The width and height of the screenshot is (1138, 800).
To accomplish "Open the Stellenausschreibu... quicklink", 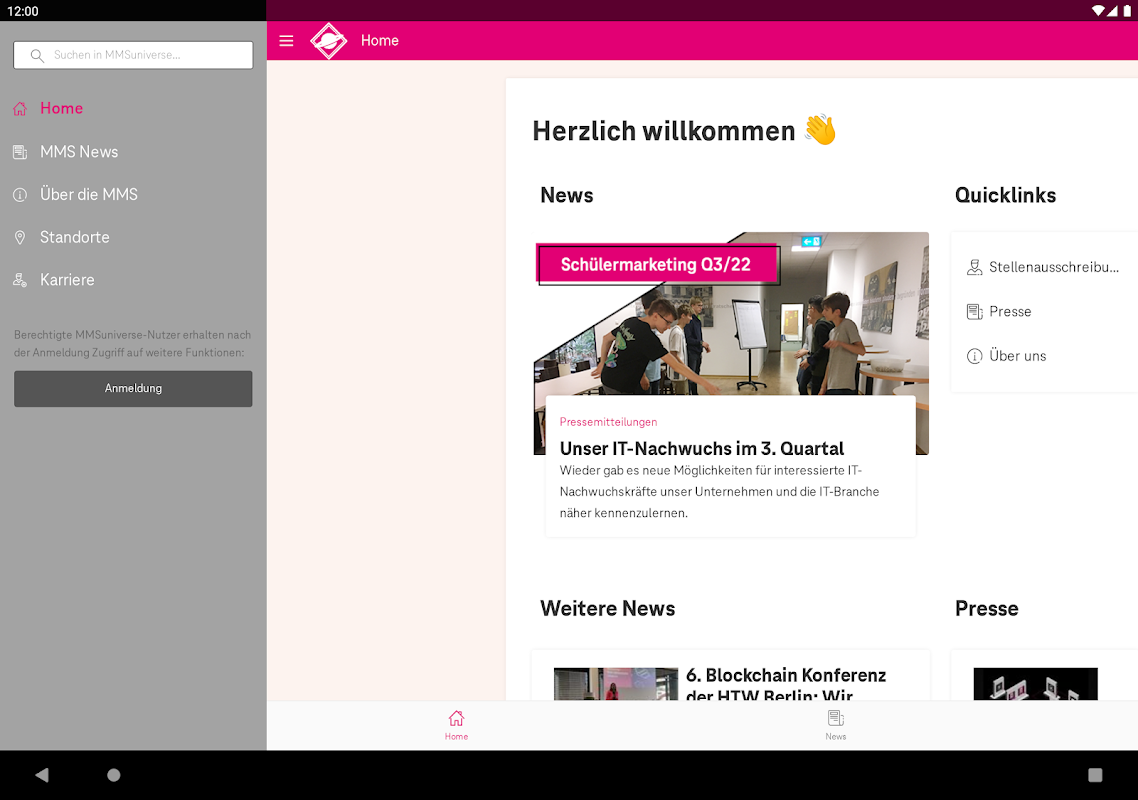I will 1054,267.
